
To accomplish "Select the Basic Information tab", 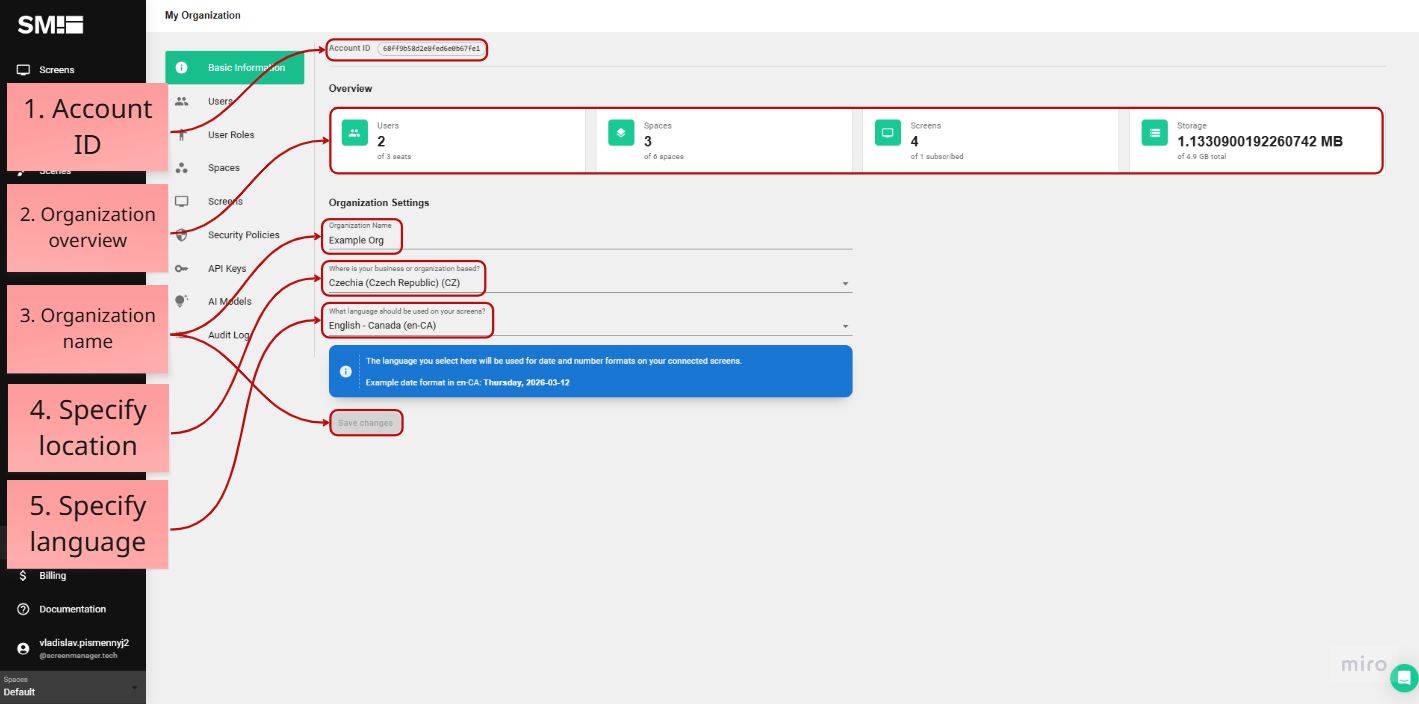I will pyautogui.click(x=235, y=68).
